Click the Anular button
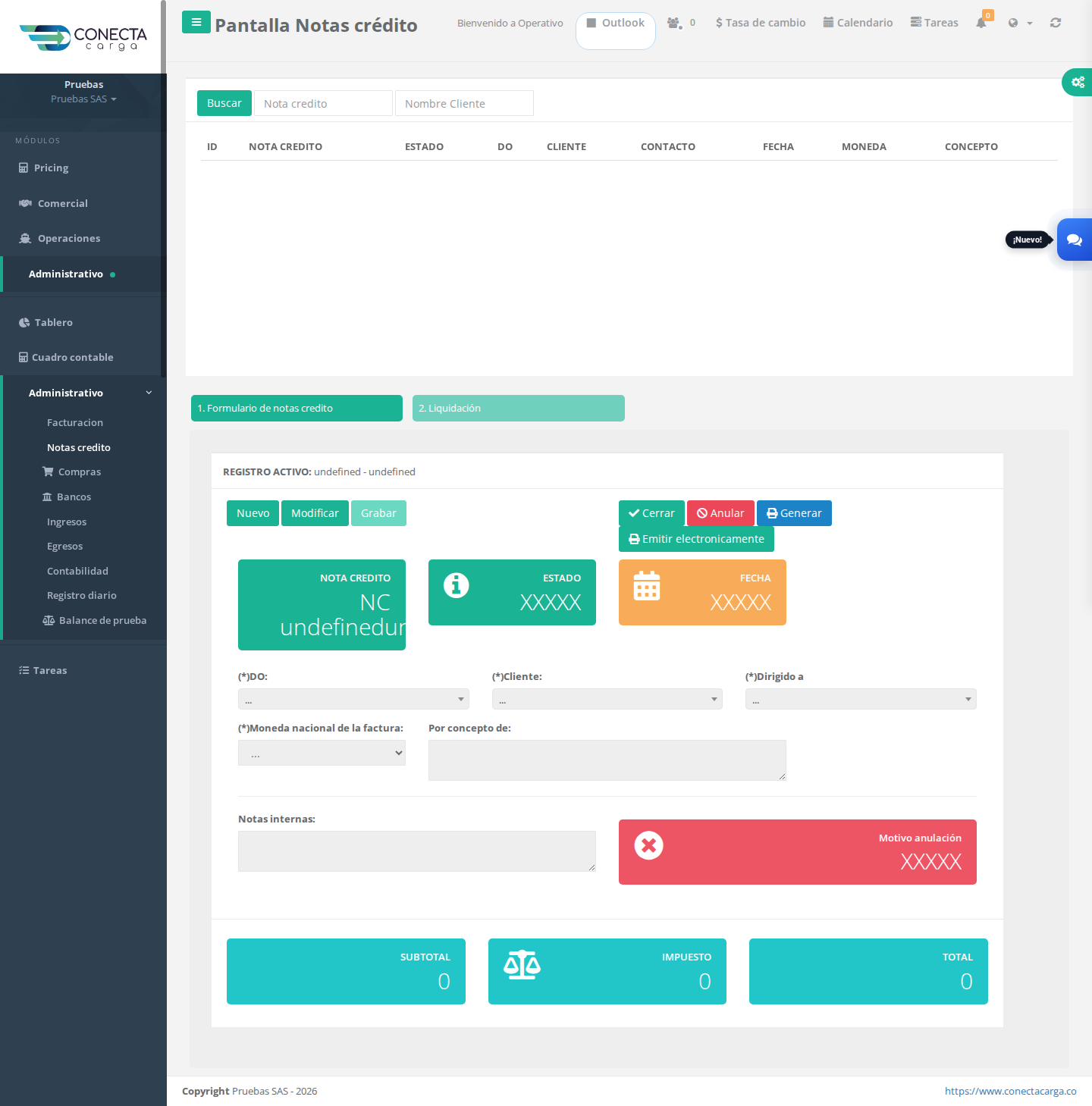The width and height of the screenshot is (1092, 1106). point(720,513)
